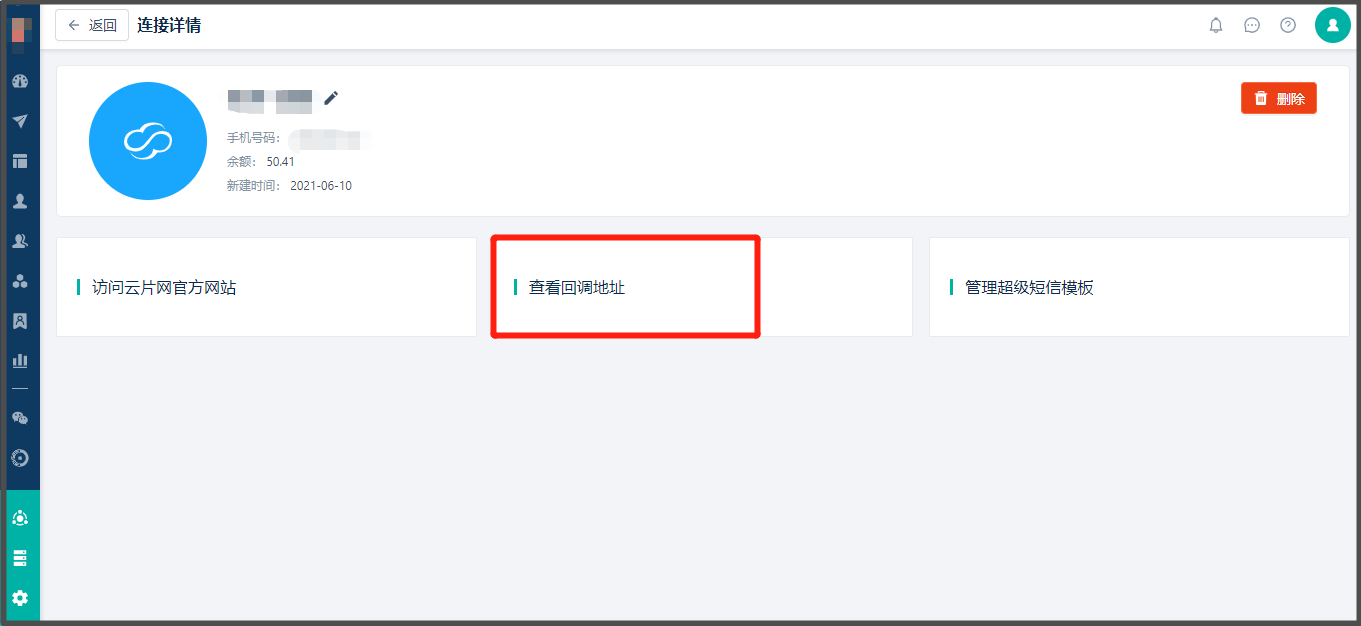Open the user avatar menu
The height and width of the screenshot is (626, 1361).
1333,25
